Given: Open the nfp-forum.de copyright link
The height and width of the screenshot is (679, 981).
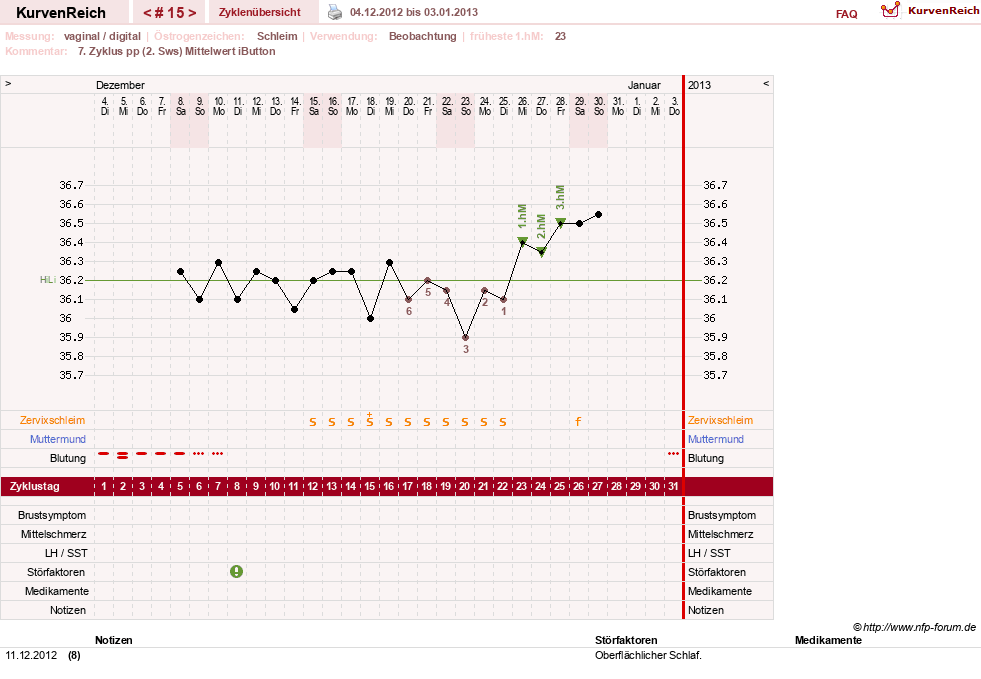Looking at the screenshot, I should [x=914, y=627].
